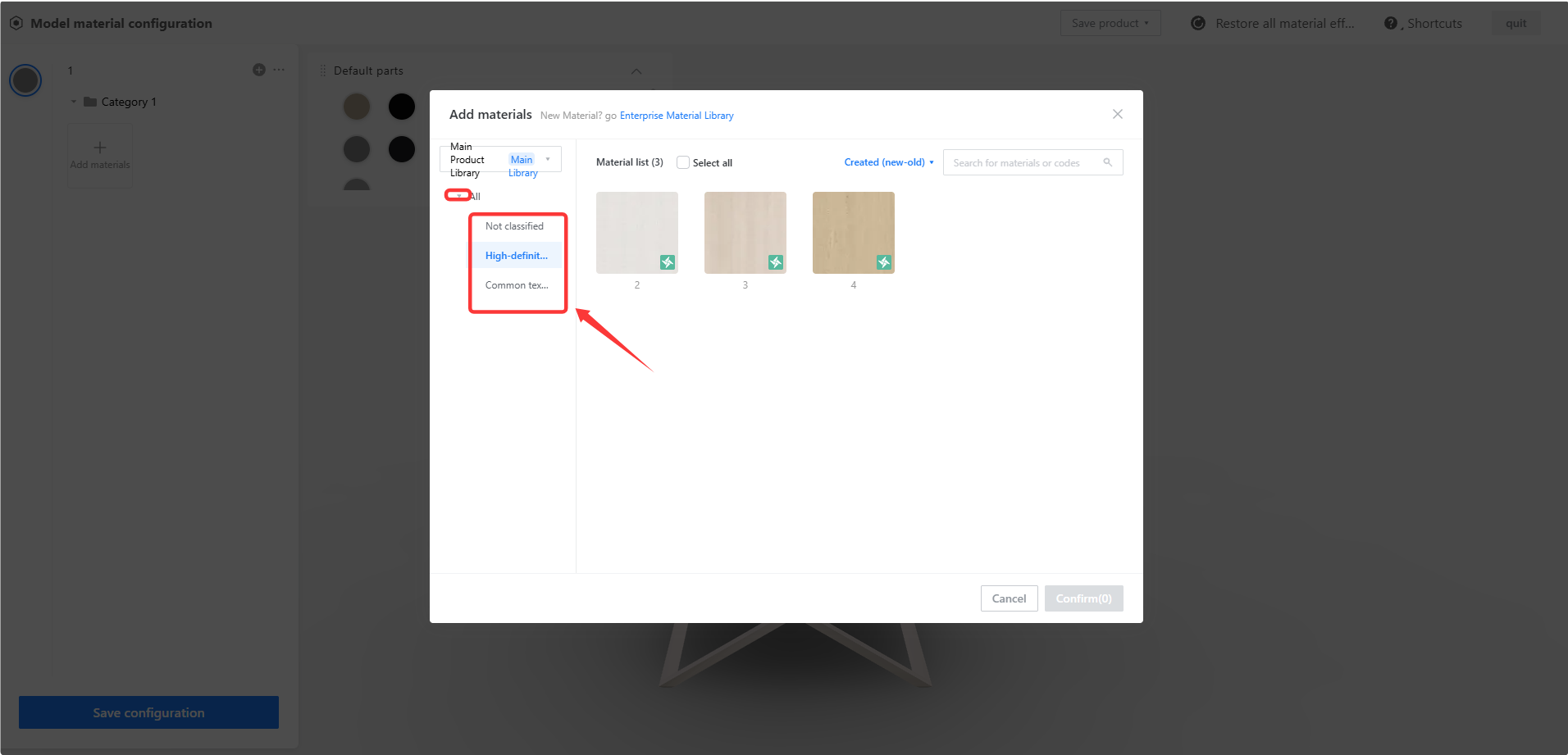Collapse Category 1 folder arrow
Image resolution: width=1568 pixels, height=755 pixels.
pos(73,102)
